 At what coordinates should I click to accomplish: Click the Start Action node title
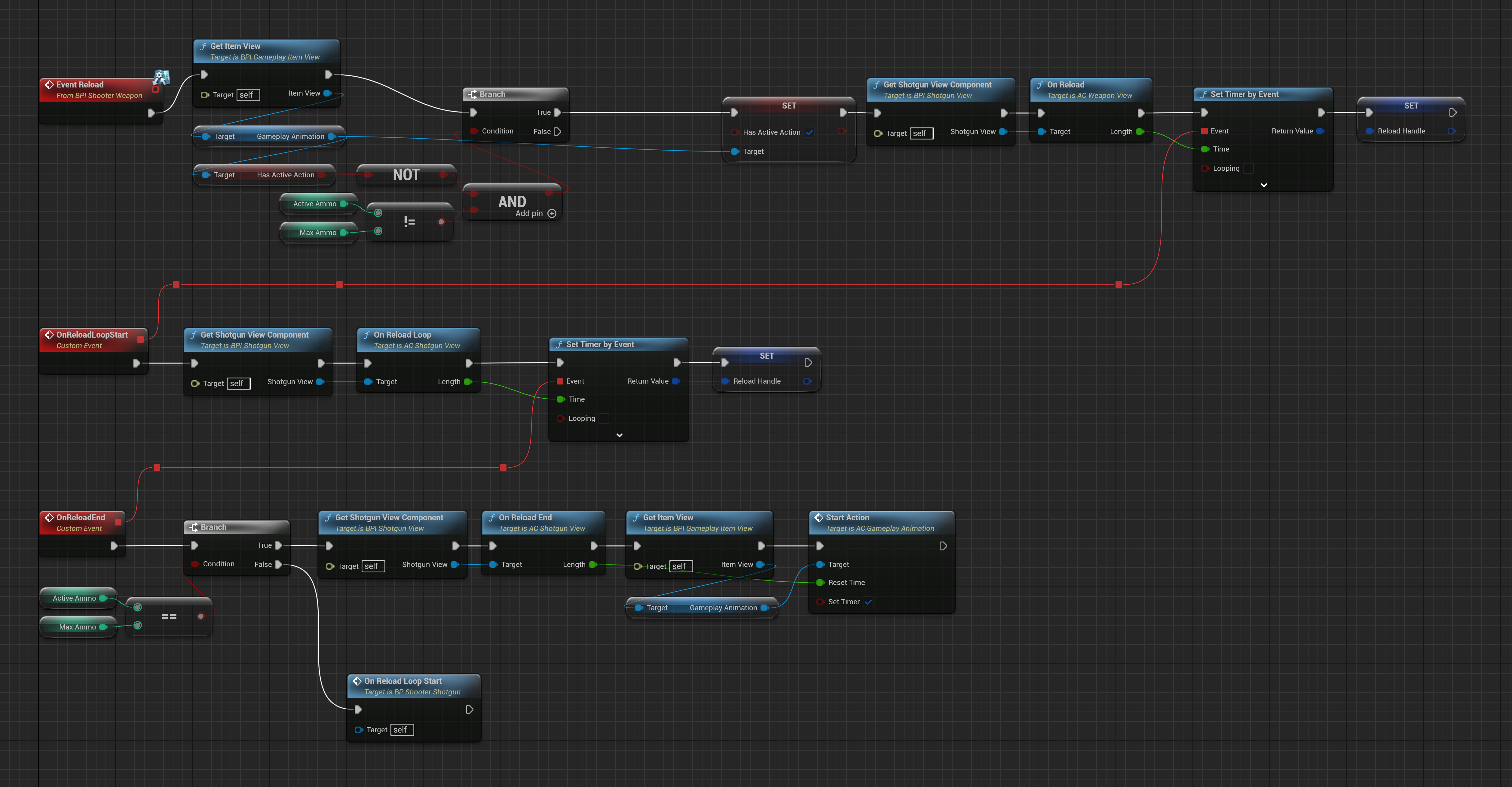pyautogui.click(x=848, y=518)
